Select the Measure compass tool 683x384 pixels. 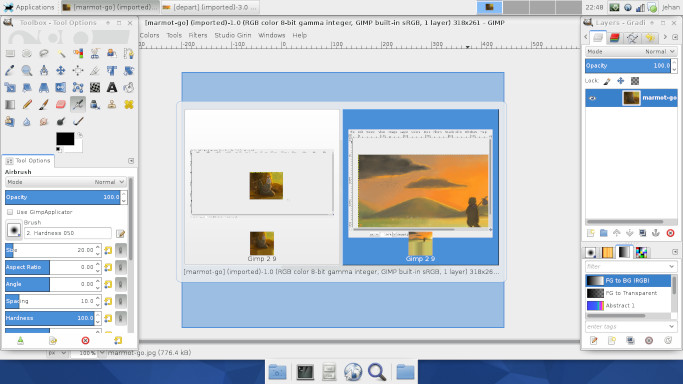(x=44, y=71)
